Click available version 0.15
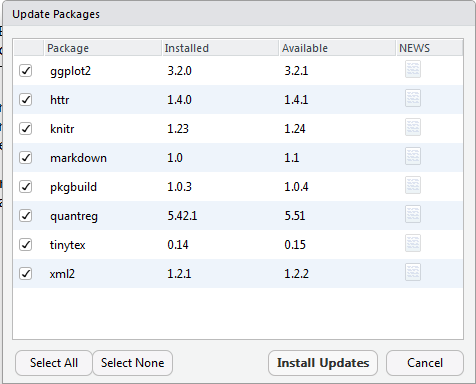The width and height of the screenshot is (476, 384). (295, 245)
